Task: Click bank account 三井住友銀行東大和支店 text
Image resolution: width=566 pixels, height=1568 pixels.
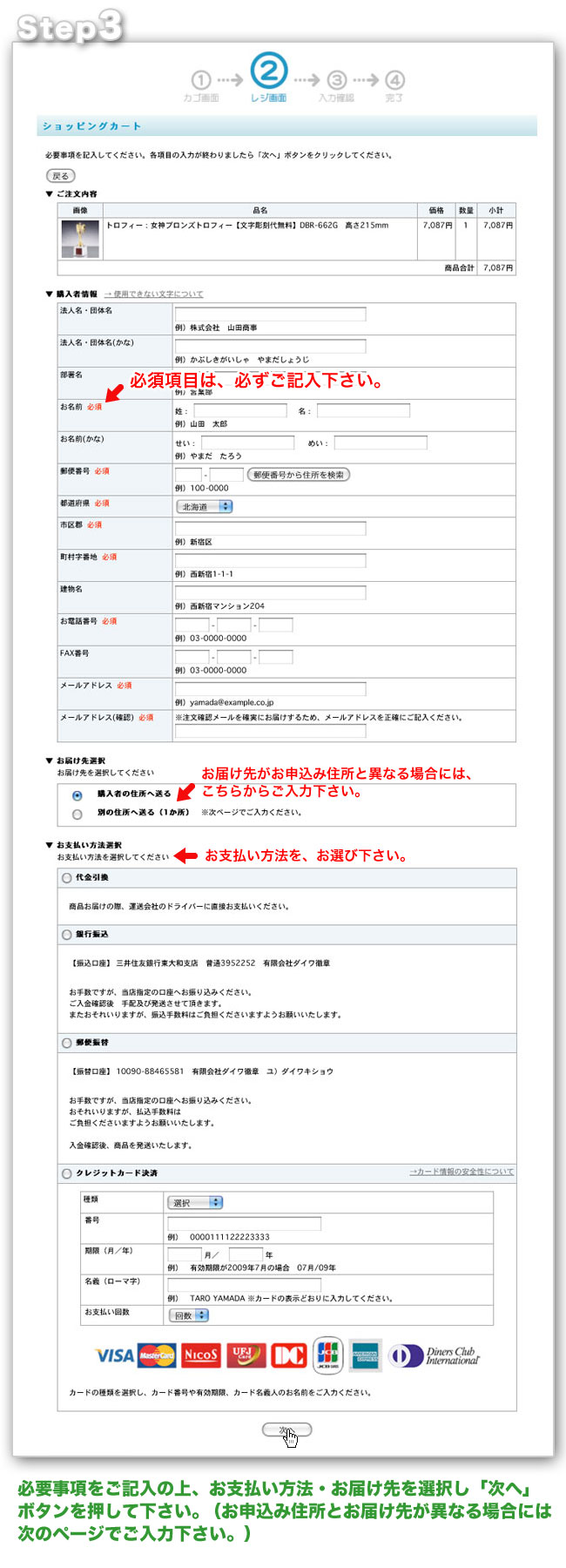Action: coord(158,963)
